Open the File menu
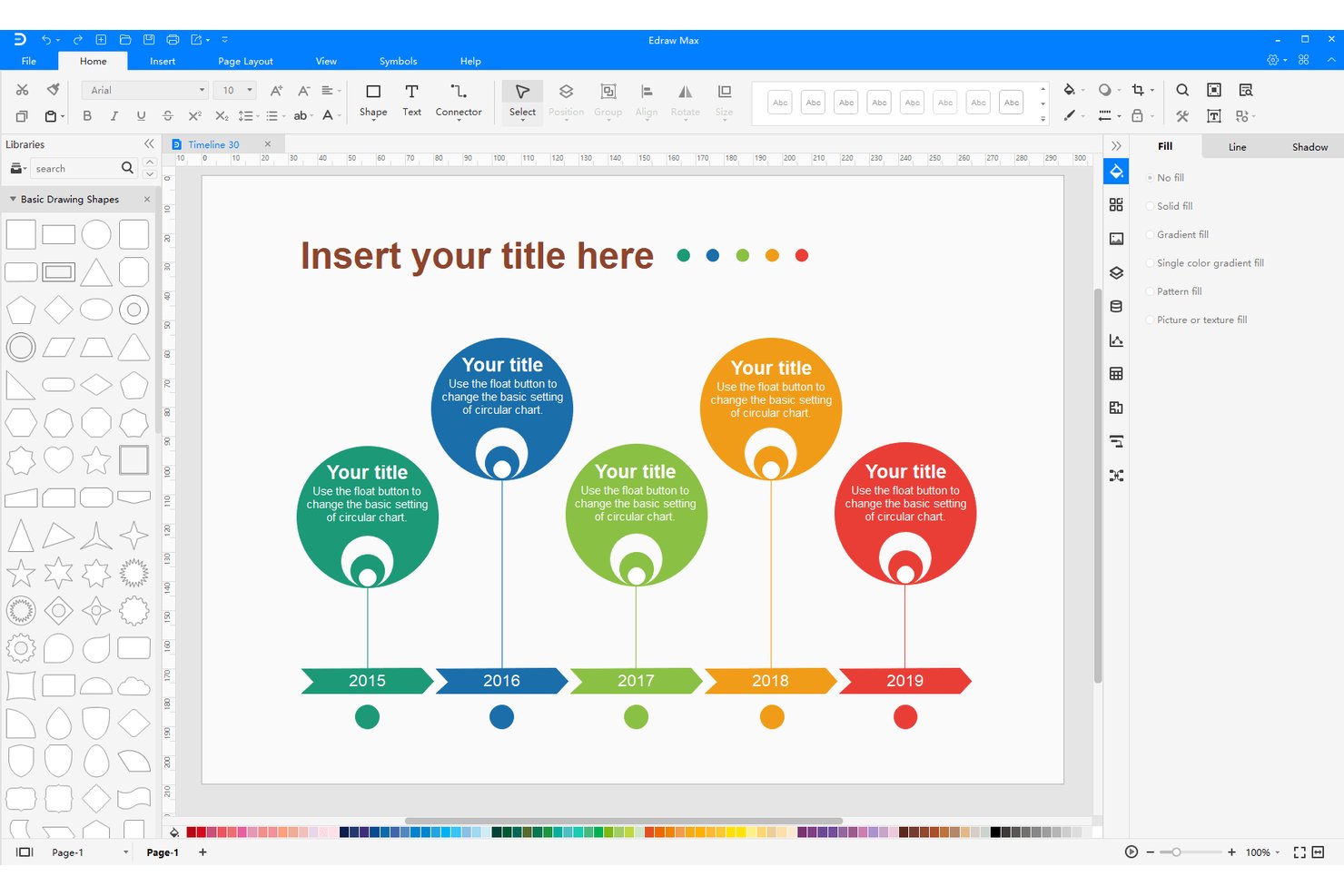The image size is (1344, 896). pos(29,61)
